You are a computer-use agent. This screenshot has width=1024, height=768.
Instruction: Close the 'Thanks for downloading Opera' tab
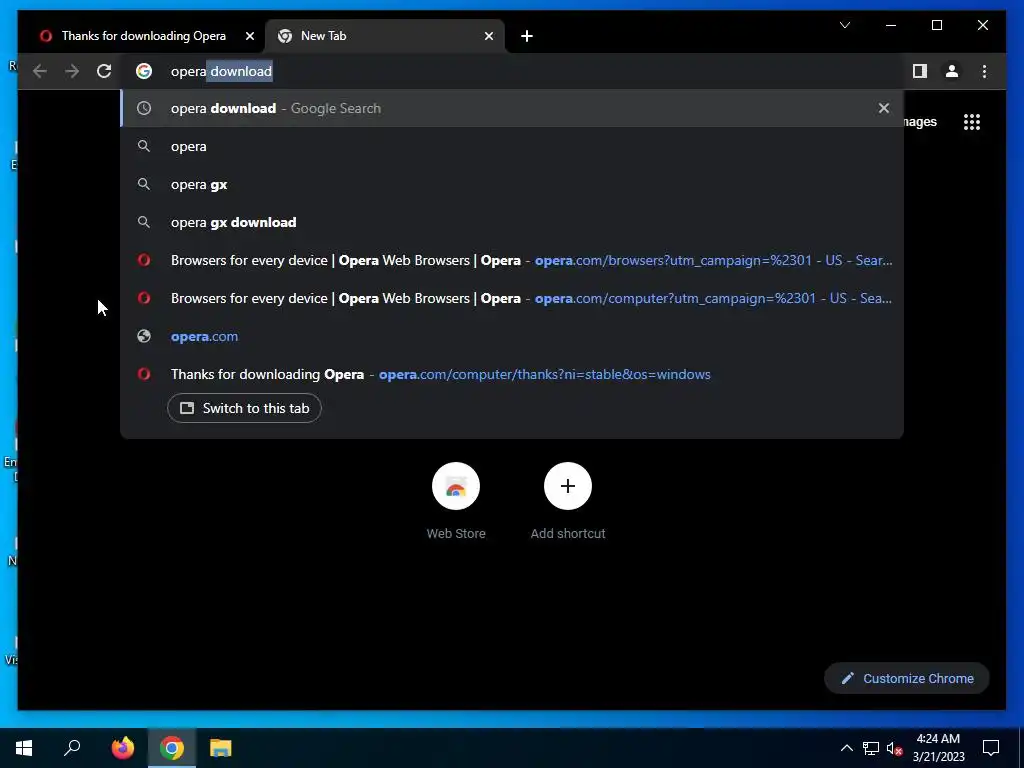pyautogui.click(x=249, y=36)
